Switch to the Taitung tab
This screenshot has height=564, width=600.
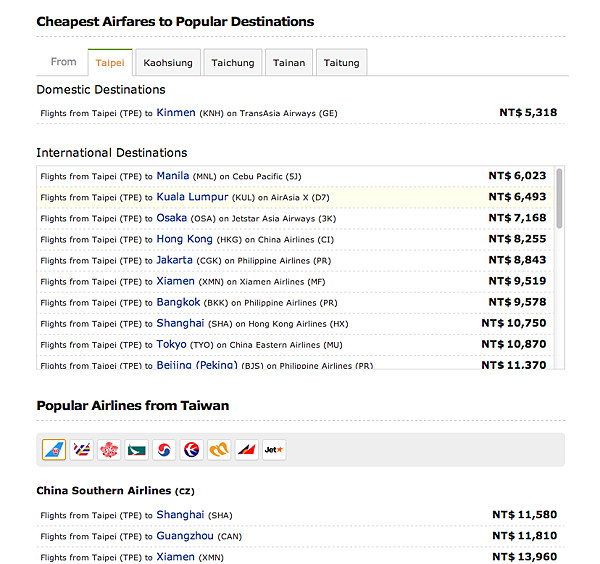click(x=341, y=63)
